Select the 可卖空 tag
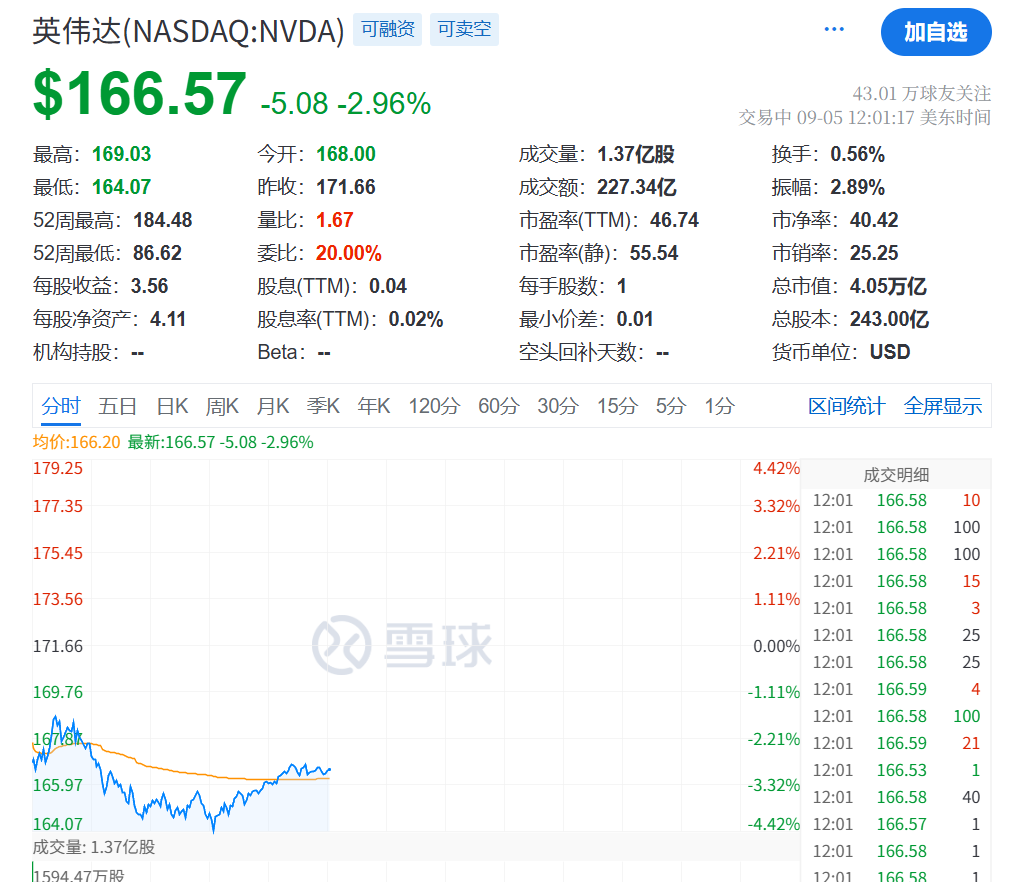This screenshot has height=882, width=1014. click(x=464, y=29)
